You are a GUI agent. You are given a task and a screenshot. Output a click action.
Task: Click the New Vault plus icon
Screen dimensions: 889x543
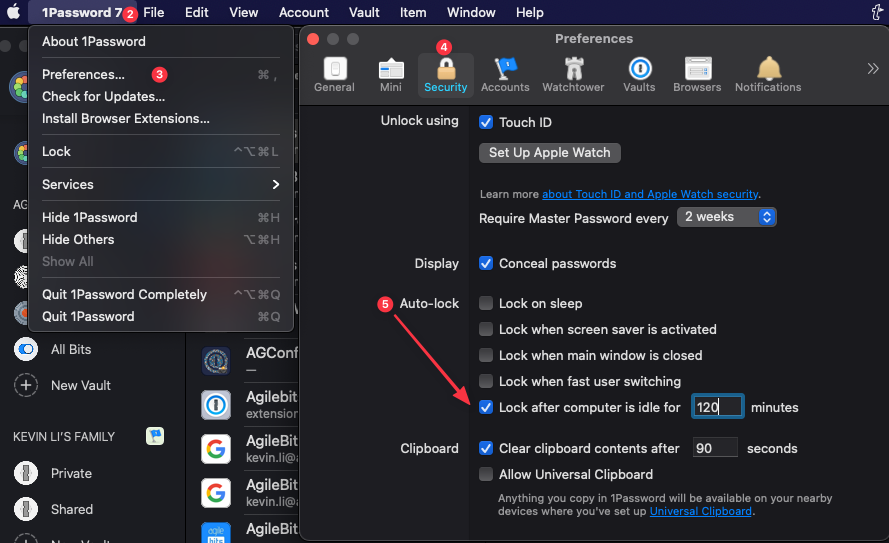25,385
